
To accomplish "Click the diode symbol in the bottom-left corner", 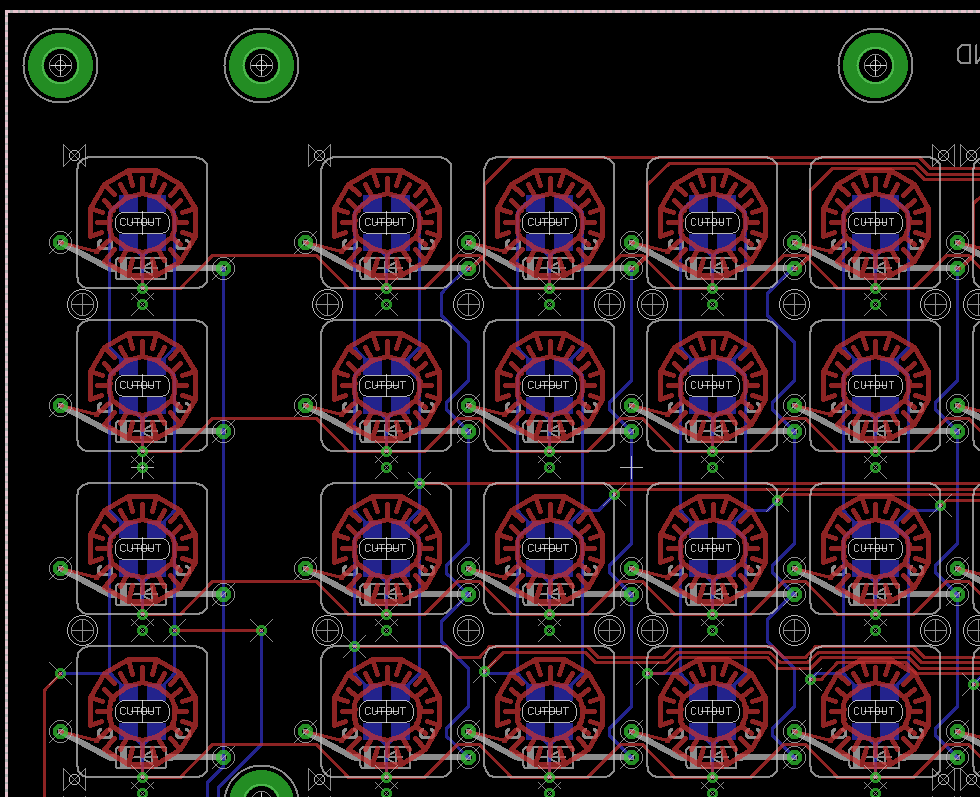I will point(74,779).
